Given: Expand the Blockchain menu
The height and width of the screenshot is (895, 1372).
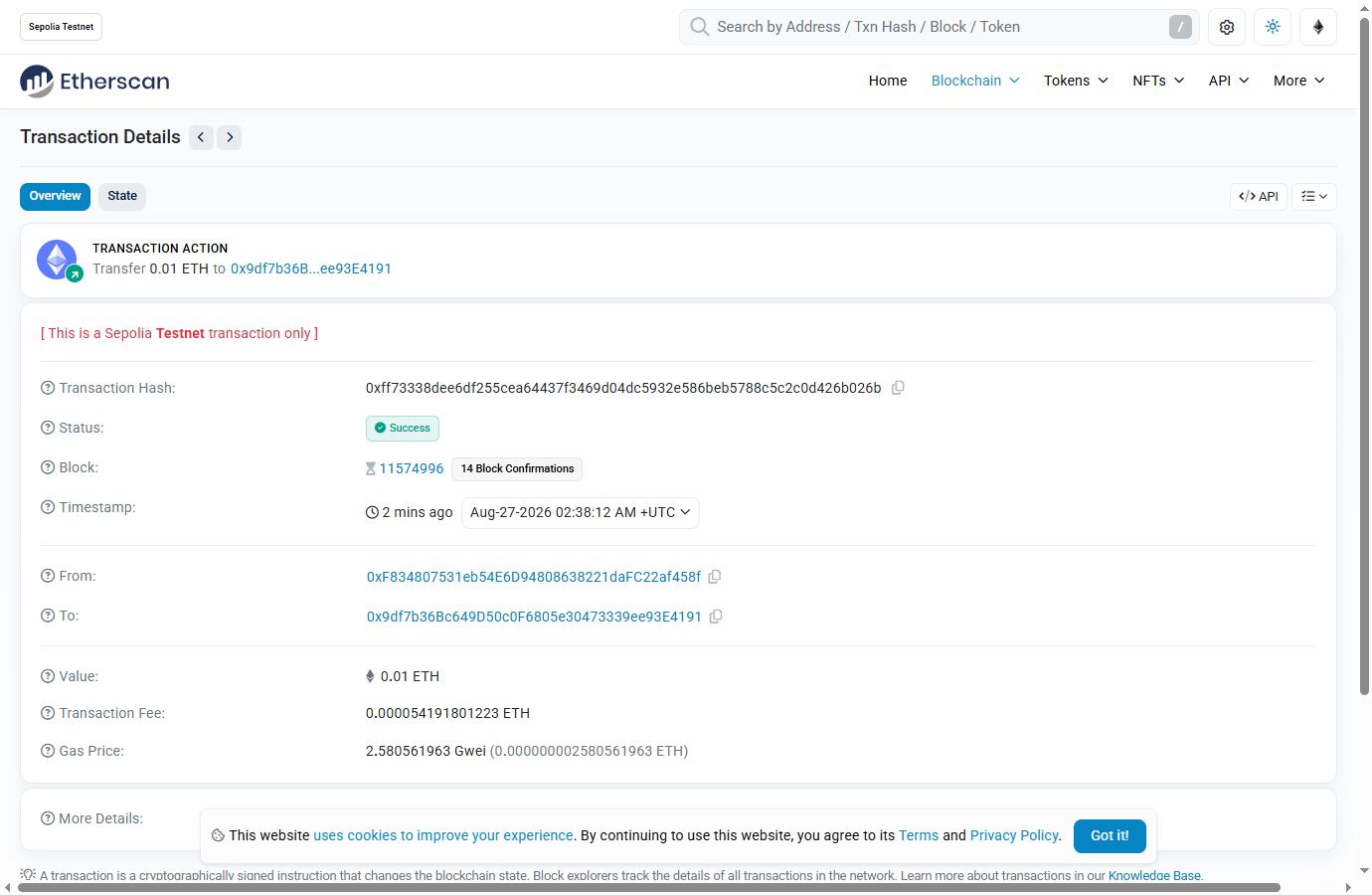Looking at the screenshot, I should point(975,81).
